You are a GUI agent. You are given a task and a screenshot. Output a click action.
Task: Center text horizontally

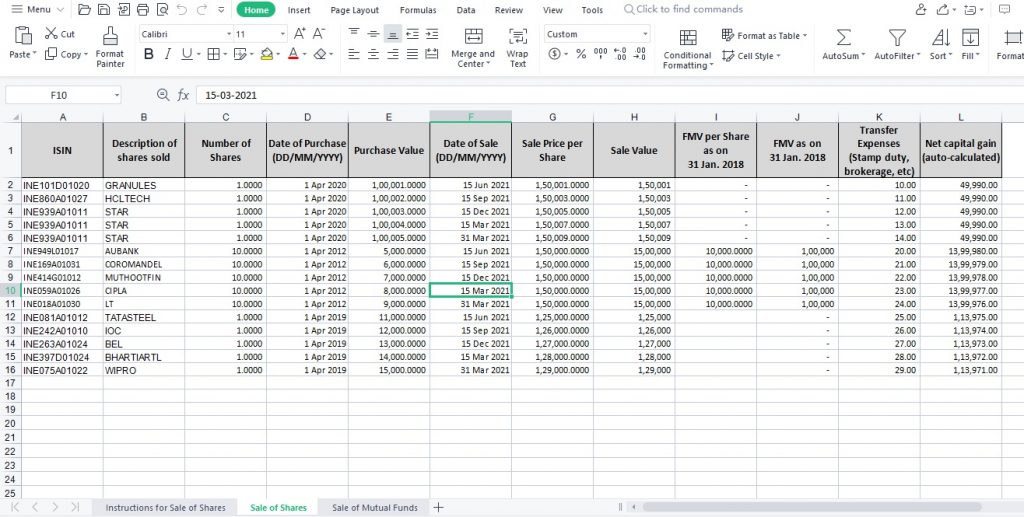click(x=373, y=54)
